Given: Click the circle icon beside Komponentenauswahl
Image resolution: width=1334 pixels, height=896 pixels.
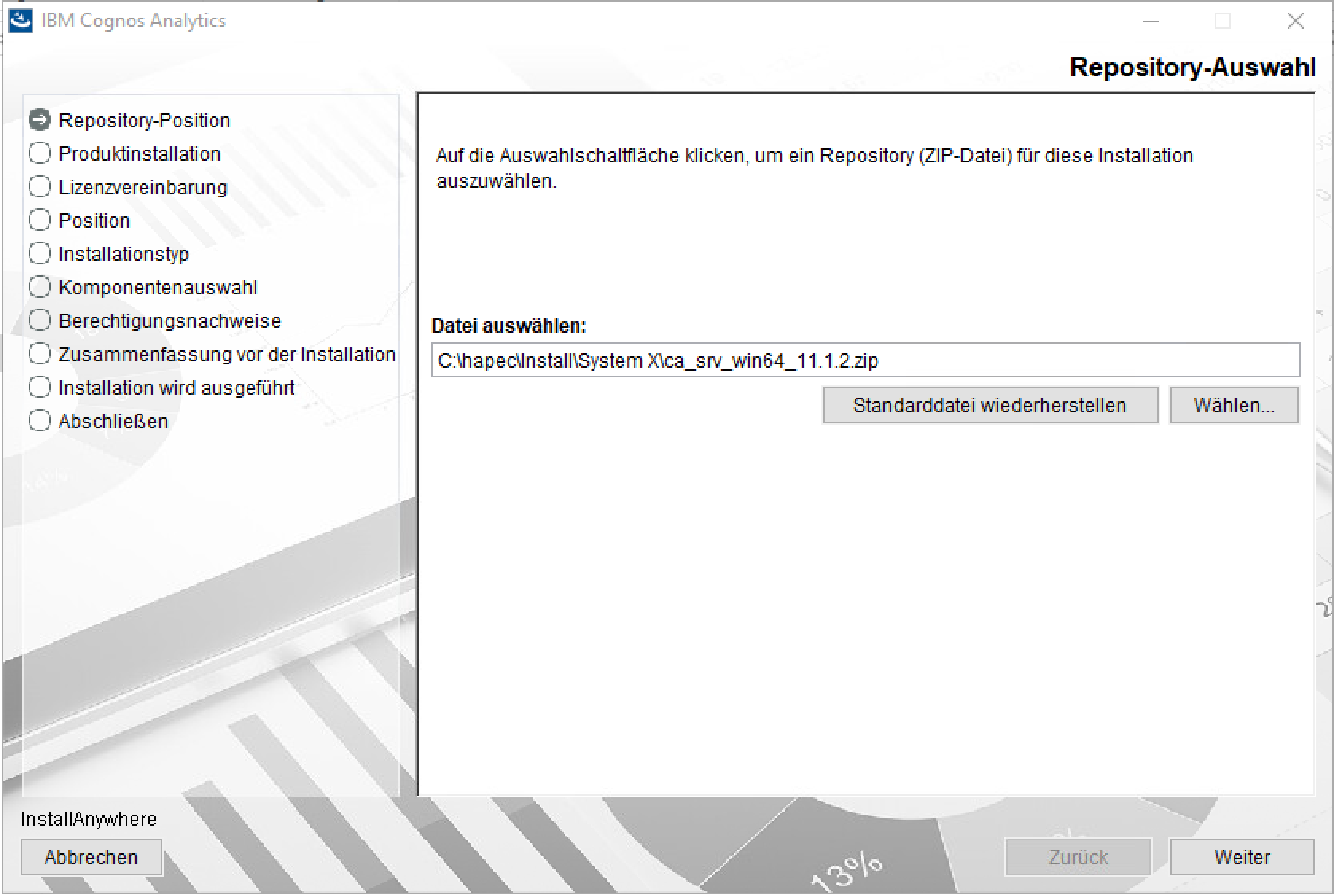Looking at the screenshot, I should click(39, 286).
